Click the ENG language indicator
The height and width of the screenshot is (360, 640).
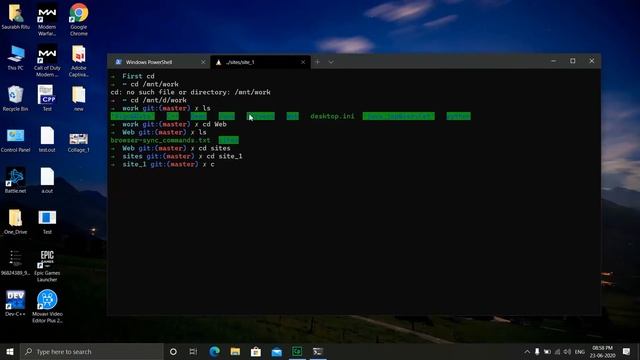point(580,352)
